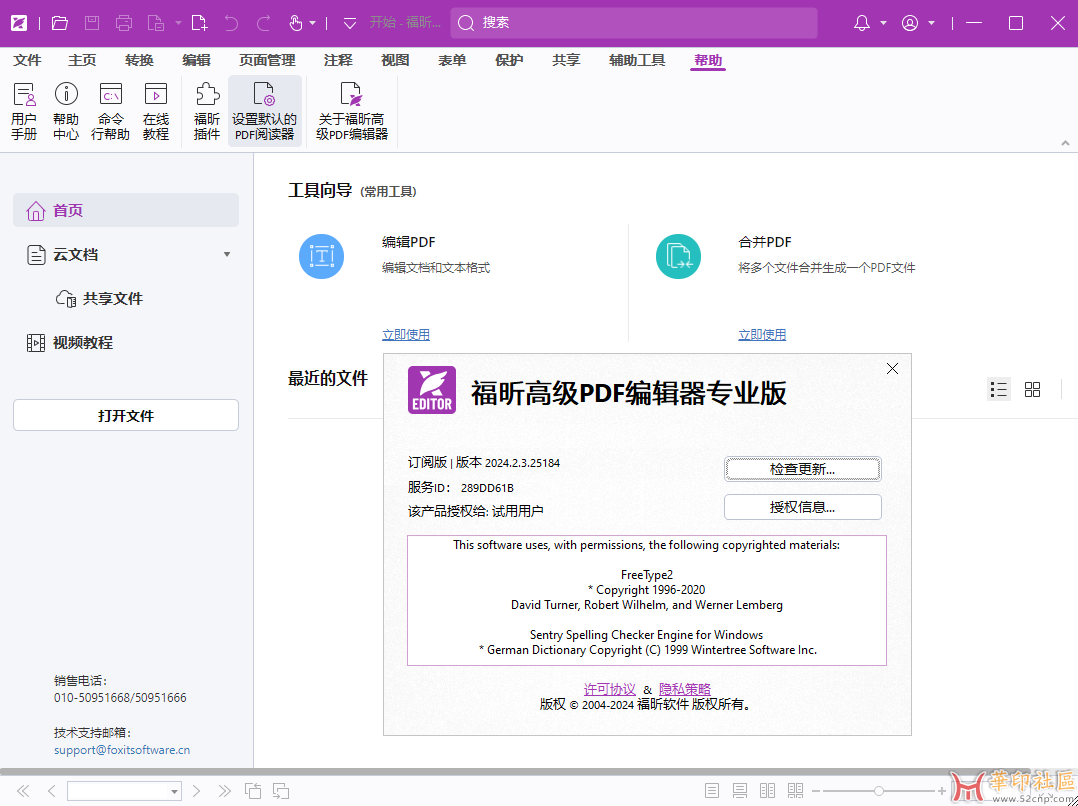Image resolution: width=1078 pixels, height=806 pixels.
Task: Select single page view icon in status bar
Action: [712, 791]
